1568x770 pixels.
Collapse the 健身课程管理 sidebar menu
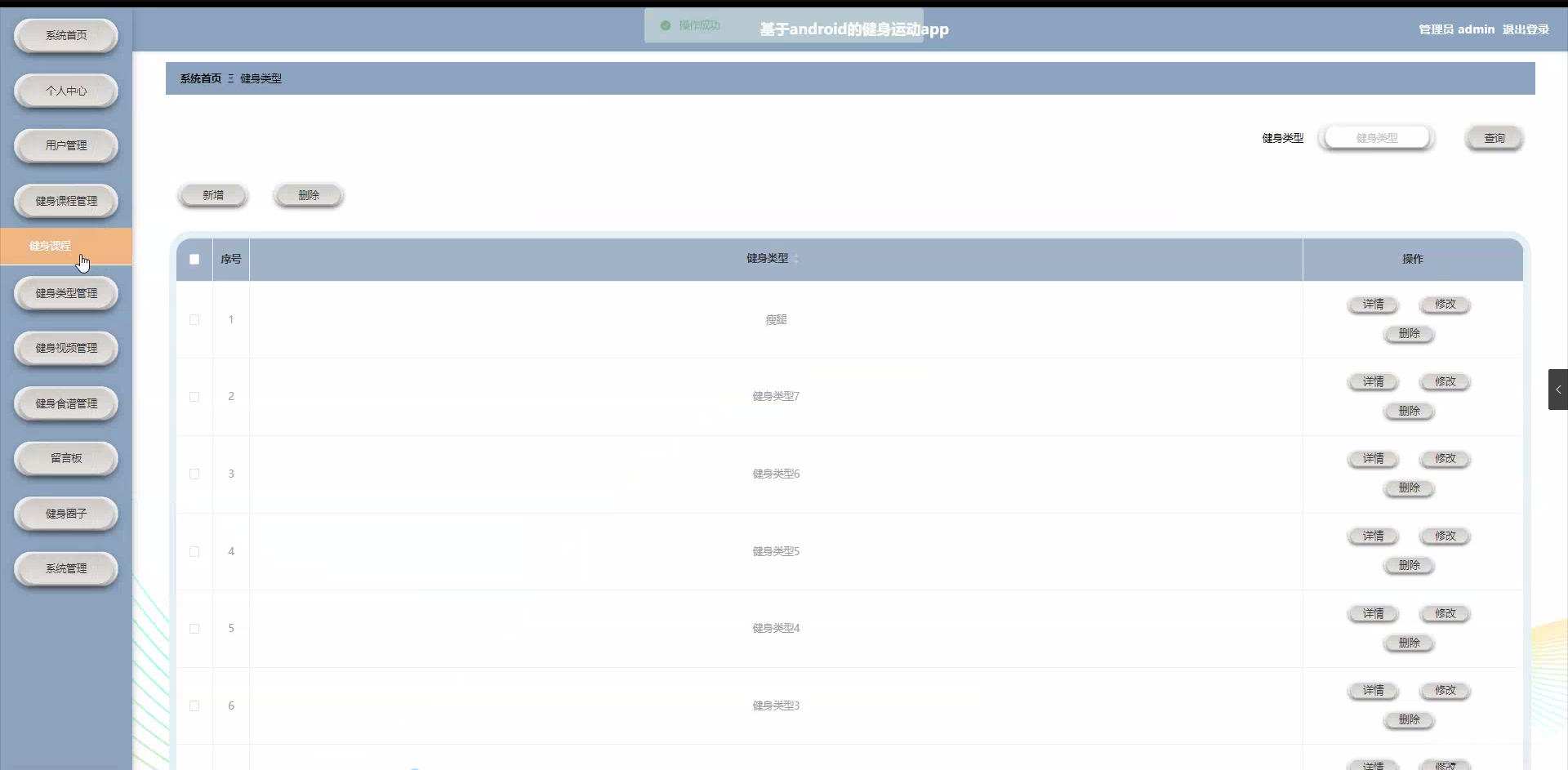[66, 201]
